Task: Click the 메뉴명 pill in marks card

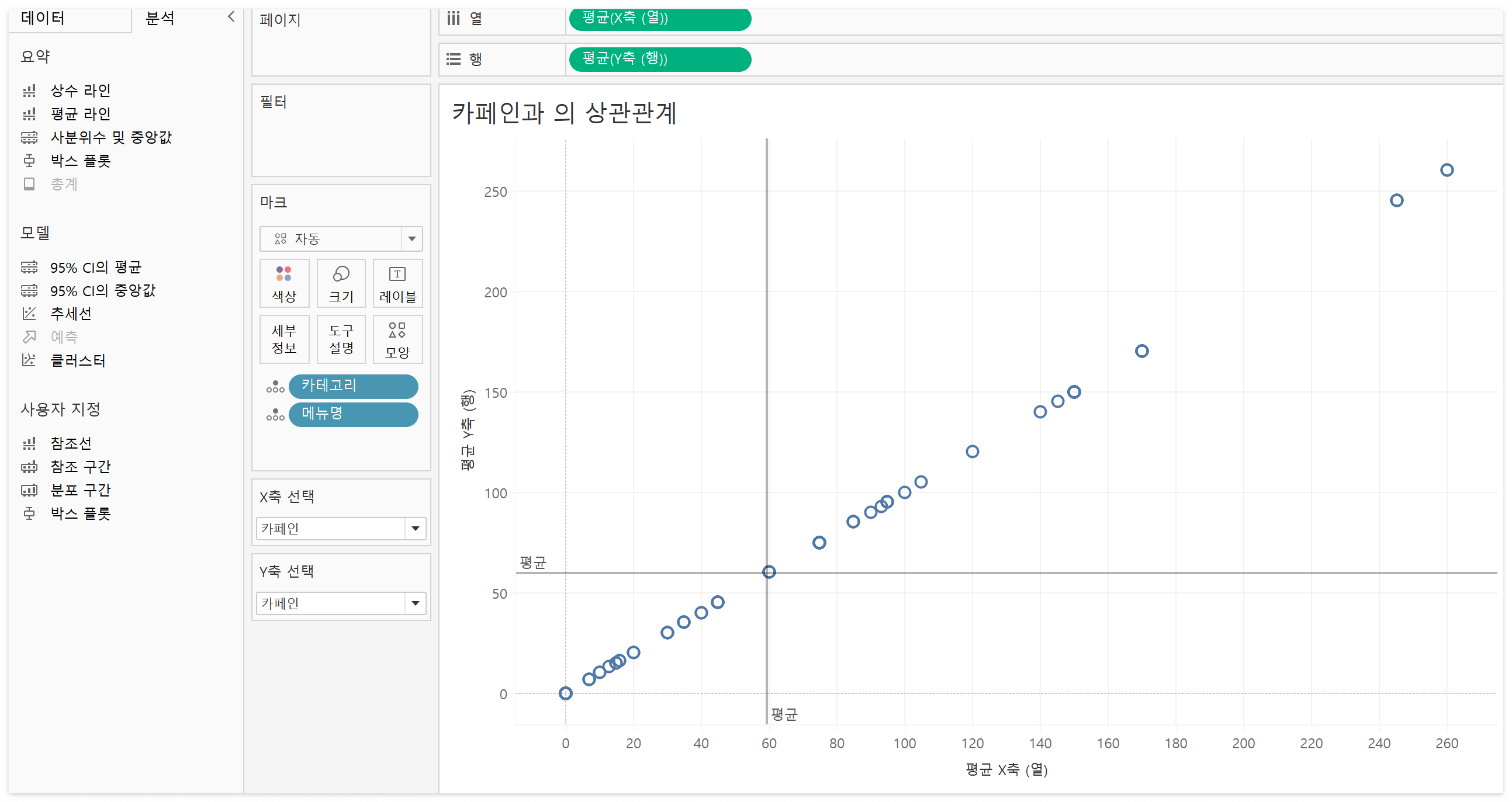Action: pyautogui.click(x=353, y=414)
